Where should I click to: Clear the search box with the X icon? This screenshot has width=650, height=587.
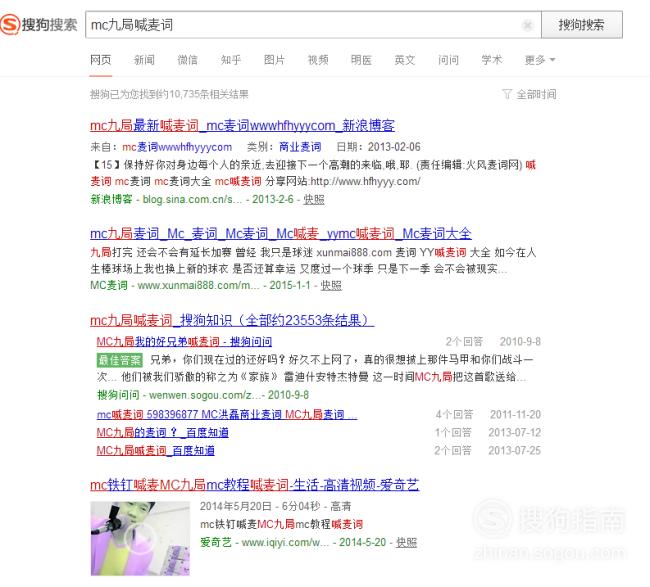(527, 25)
